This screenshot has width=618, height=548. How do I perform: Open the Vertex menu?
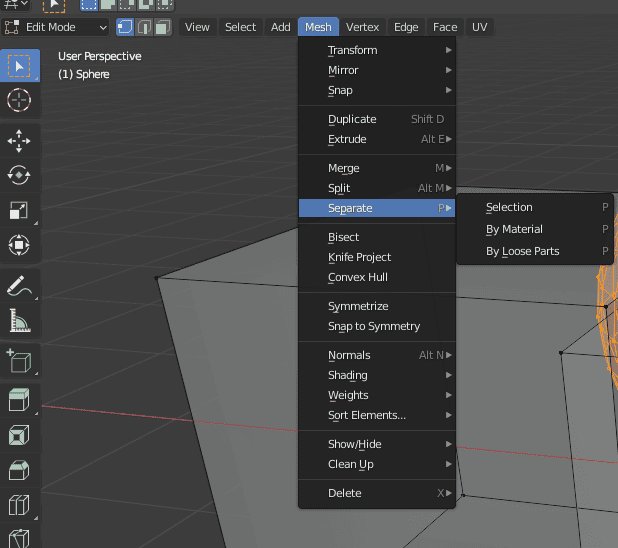362,27
